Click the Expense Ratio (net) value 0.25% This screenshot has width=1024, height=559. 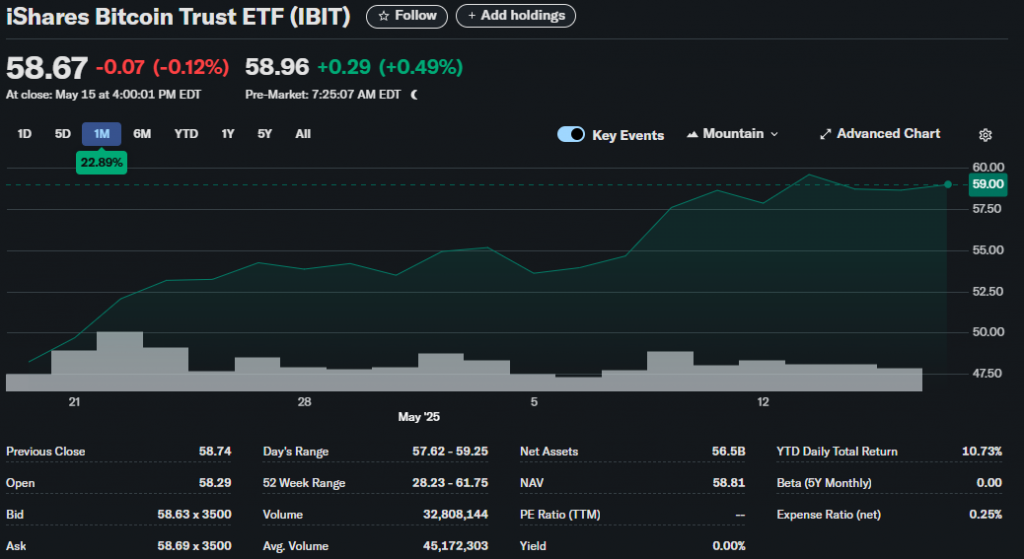(985, 514)
